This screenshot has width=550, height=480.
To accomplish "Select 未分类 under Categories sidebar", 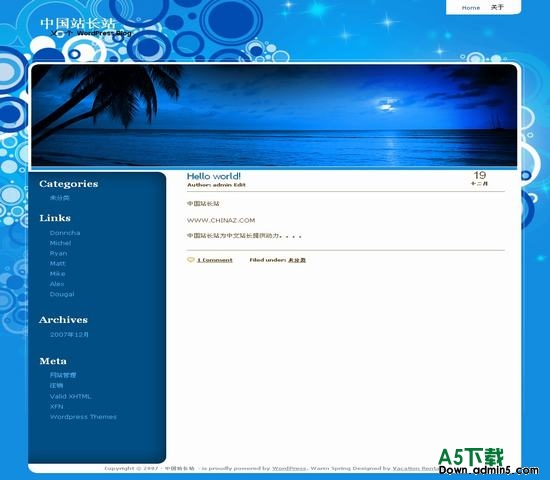I will (60, 198).
